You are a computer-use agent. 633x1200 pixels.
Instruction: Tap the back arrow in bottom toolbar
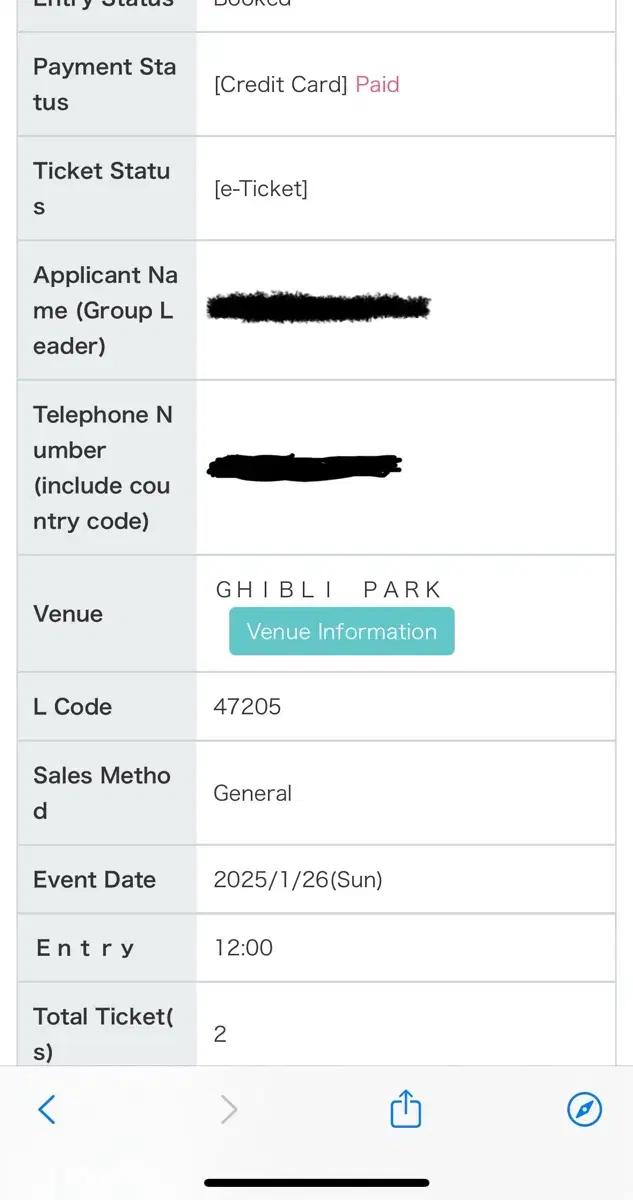[x=47, y=1109]
